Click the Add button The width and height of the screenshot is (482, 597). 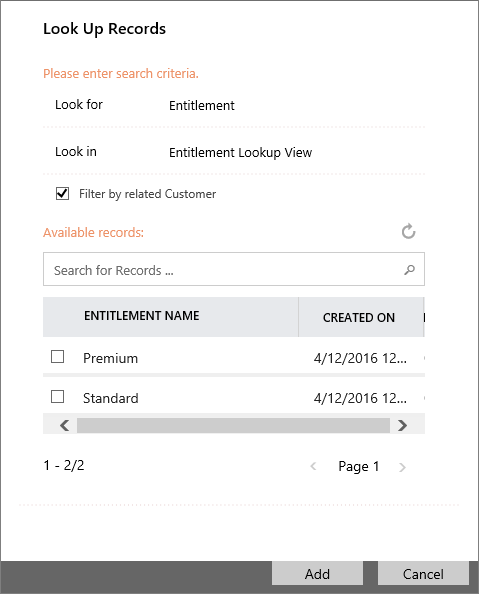317,573
